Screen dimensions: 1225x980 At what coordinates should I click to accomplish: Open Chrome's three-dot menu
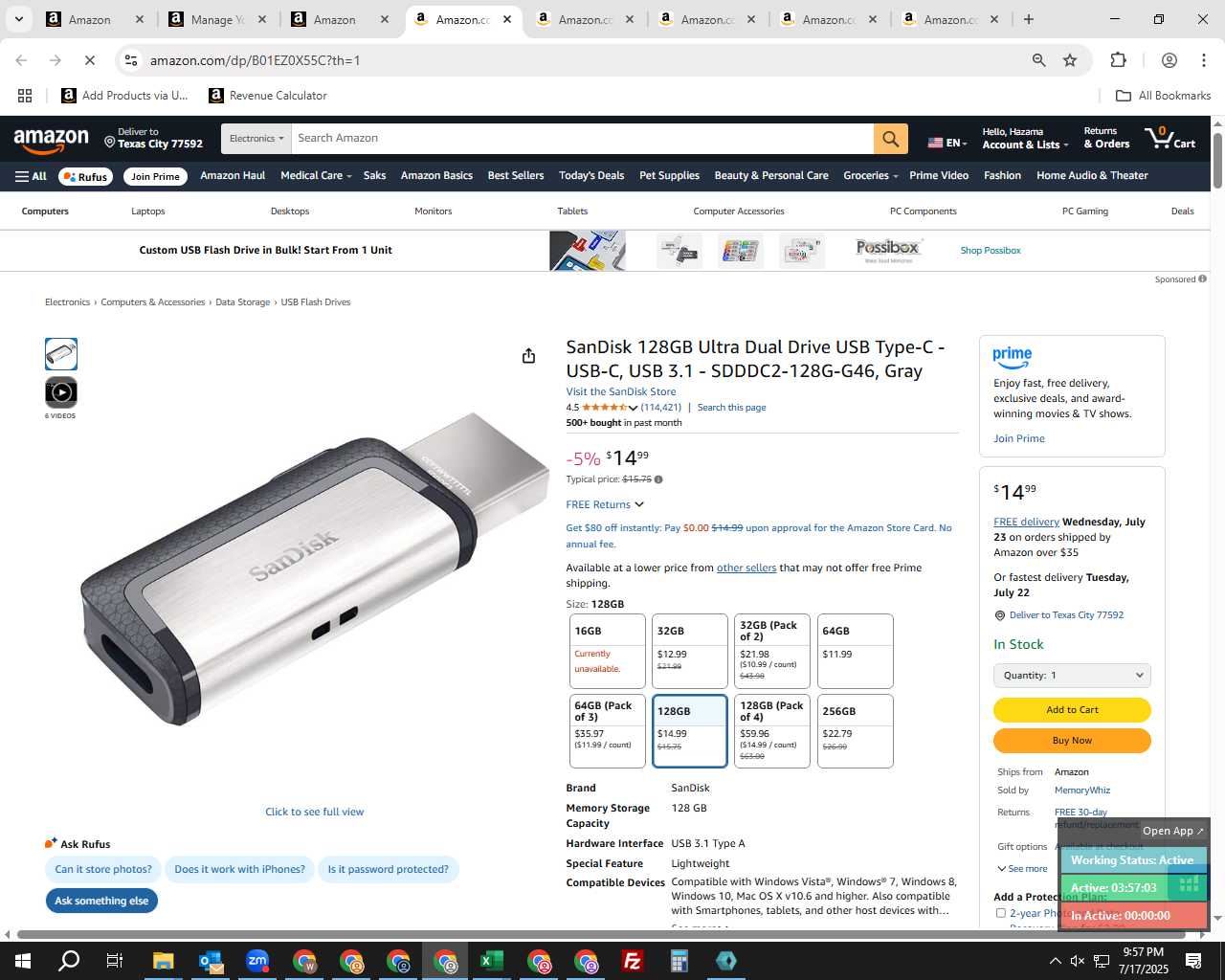coord(1203,60)
